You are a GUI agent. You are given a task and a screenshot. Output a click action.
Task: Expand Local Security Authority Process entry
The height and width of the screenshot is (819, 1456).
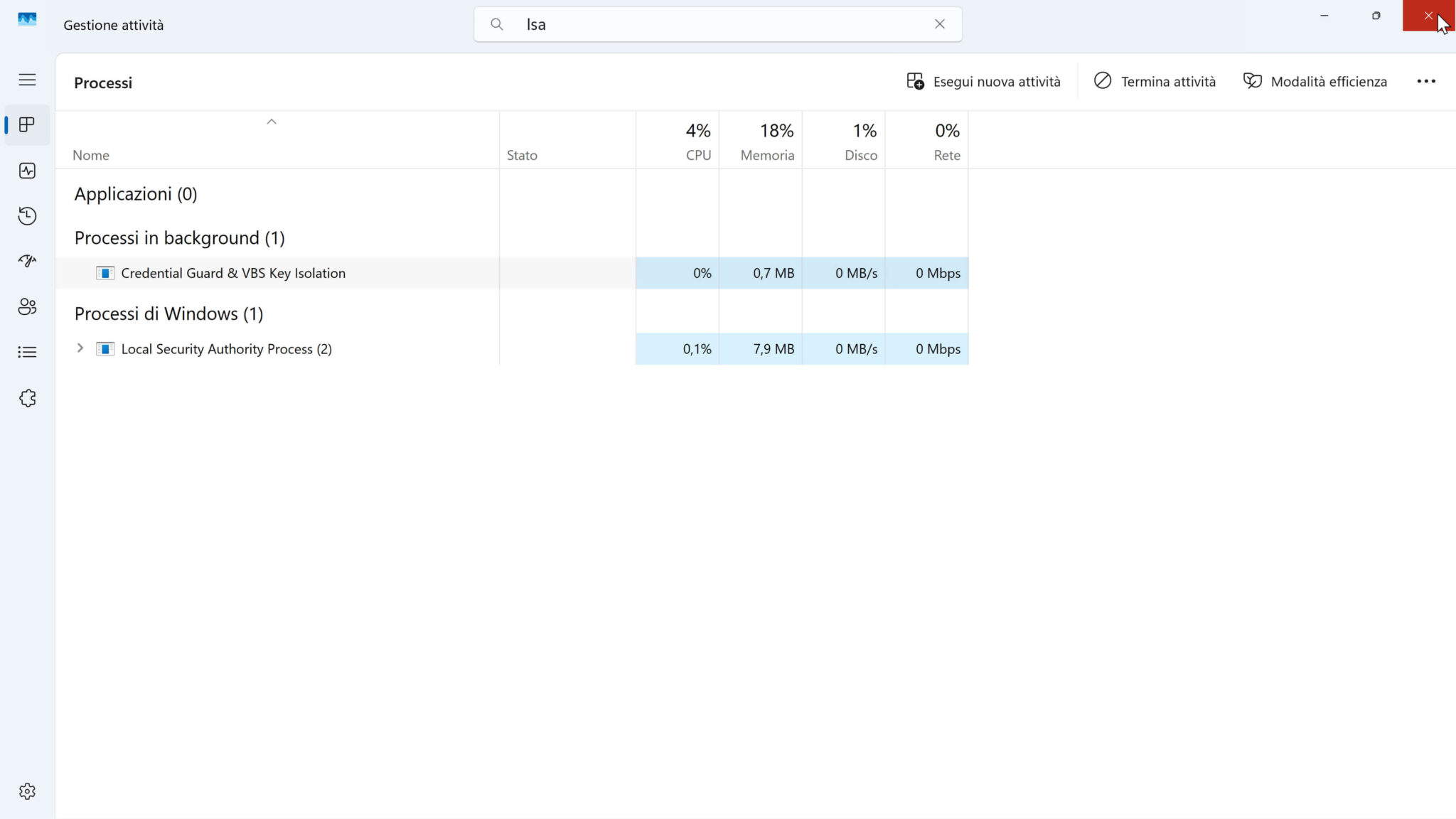[80, 348]
